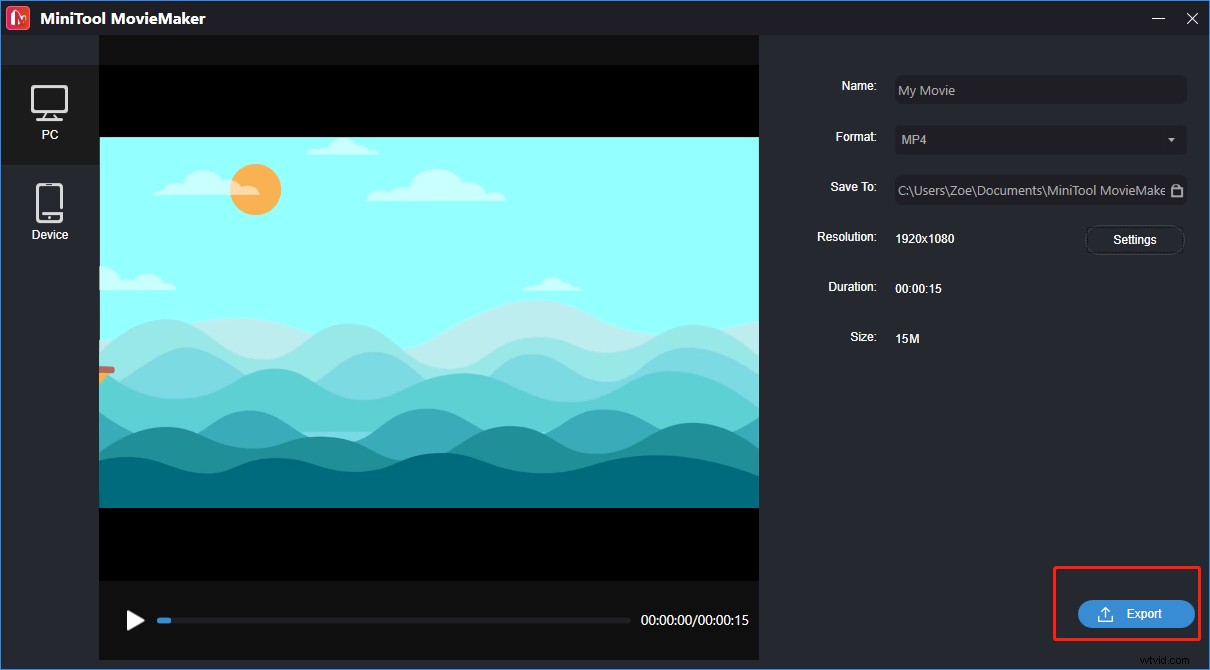Click the video preview area
Screen dimensions: 1210x670
pyautogui.click(x=428, y=320)
